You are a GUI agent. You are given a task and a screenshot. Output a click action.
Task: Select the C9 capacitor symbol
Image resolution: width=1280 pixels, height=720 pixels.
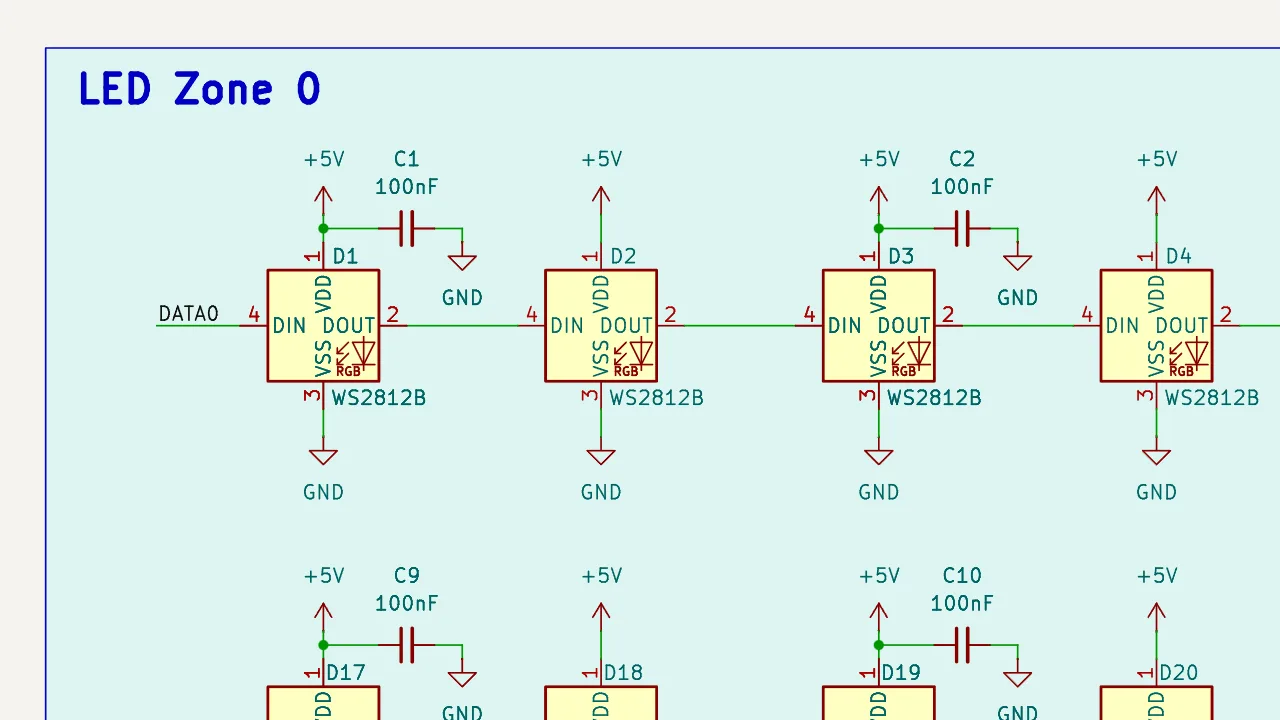406,645
